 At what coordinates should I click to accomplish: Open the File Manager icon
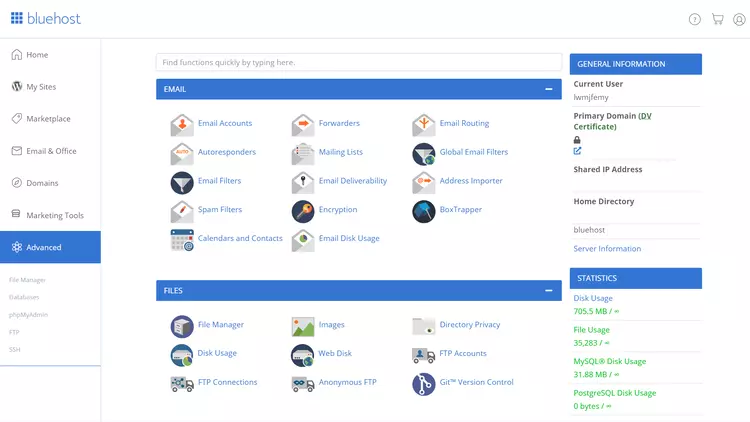point(182,326)
